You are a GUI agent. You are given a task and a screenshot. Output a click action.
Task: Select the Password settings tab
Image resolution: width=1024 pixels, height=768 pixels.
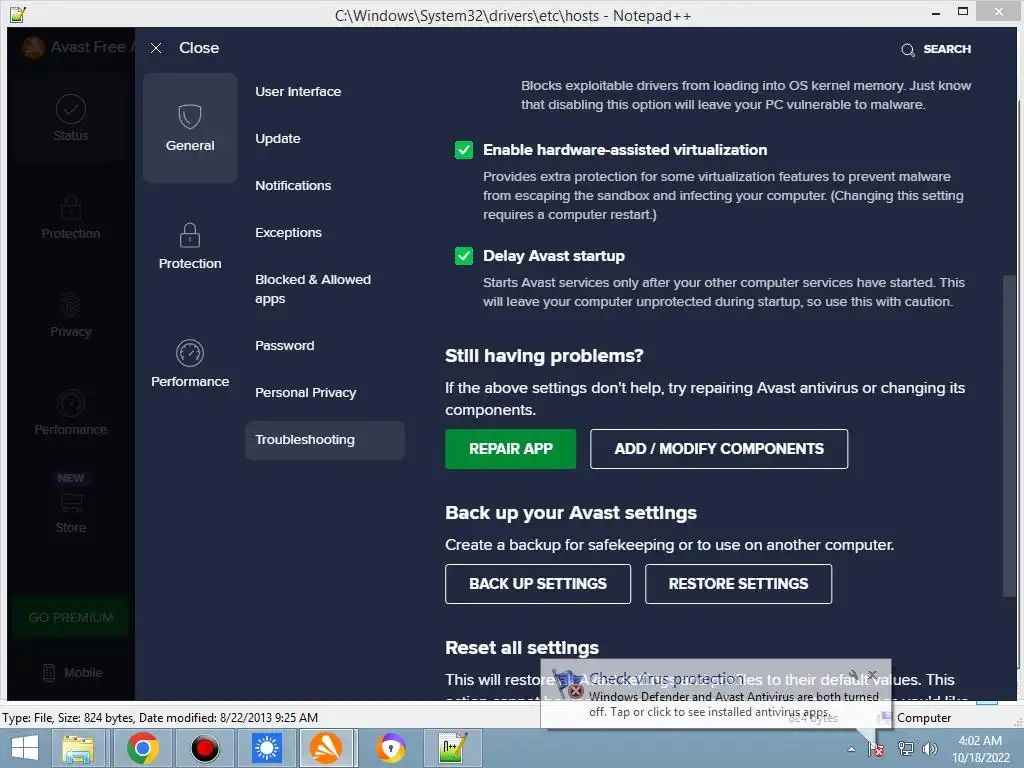tap(284, 346)
